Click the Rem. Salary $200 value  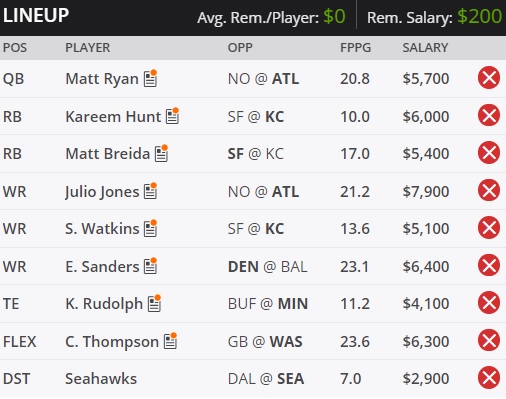(479, 16)
